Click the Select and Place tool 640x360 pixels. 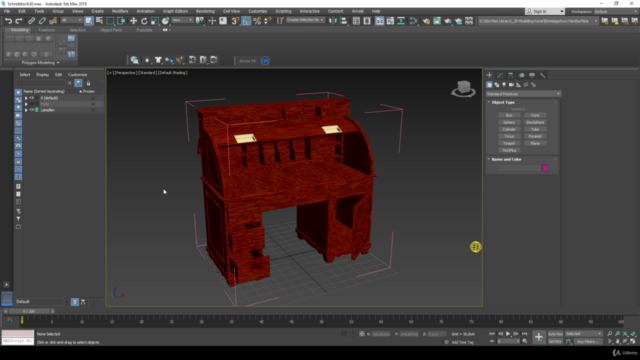165,21
